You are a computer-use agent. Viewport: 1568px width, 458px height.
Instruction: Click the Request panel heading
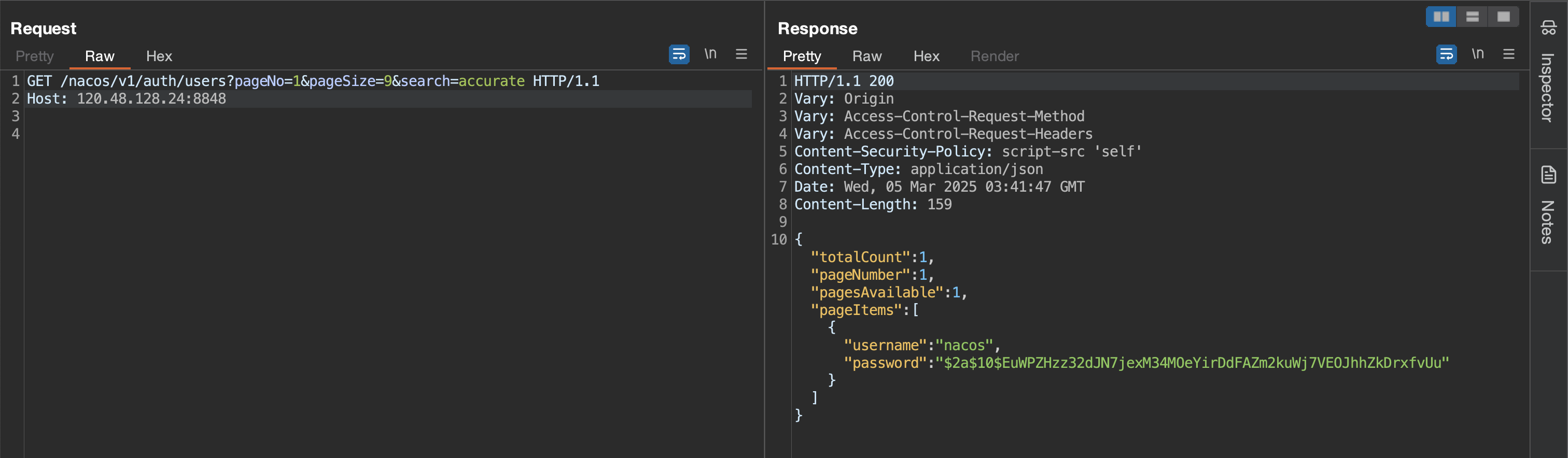point(43,28)
